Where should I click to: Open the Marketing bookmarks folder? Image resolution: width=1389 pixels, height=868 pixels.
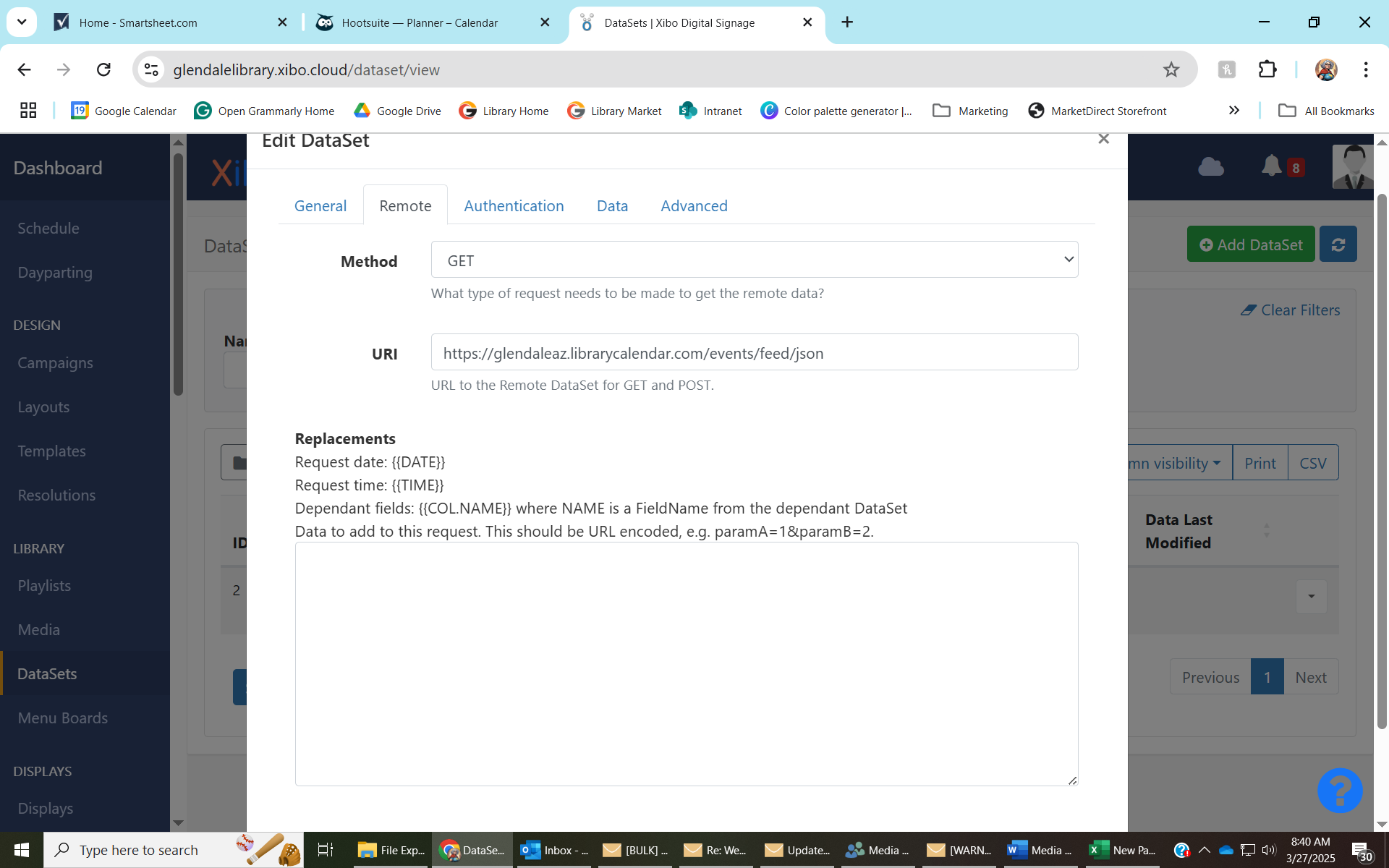click(x=970, y=111)
